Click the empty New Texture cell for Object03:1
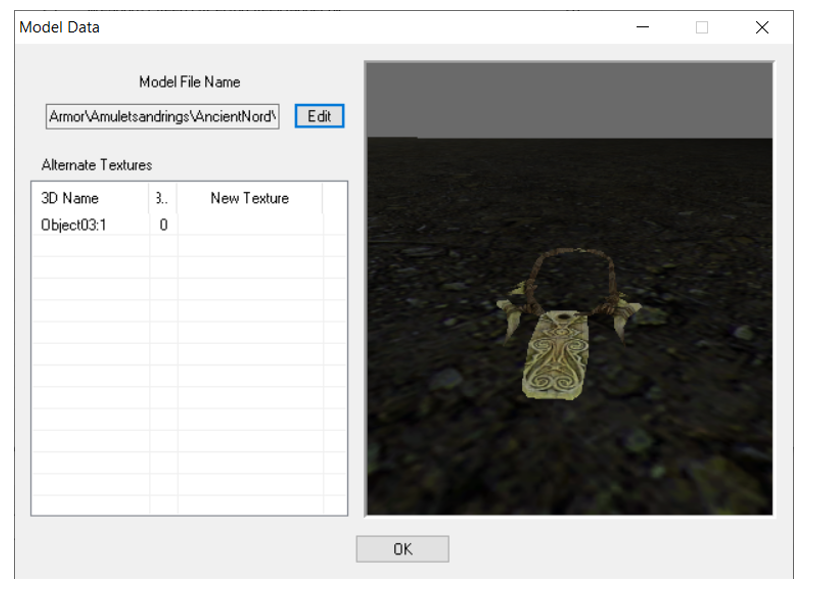 click(250, 225)
